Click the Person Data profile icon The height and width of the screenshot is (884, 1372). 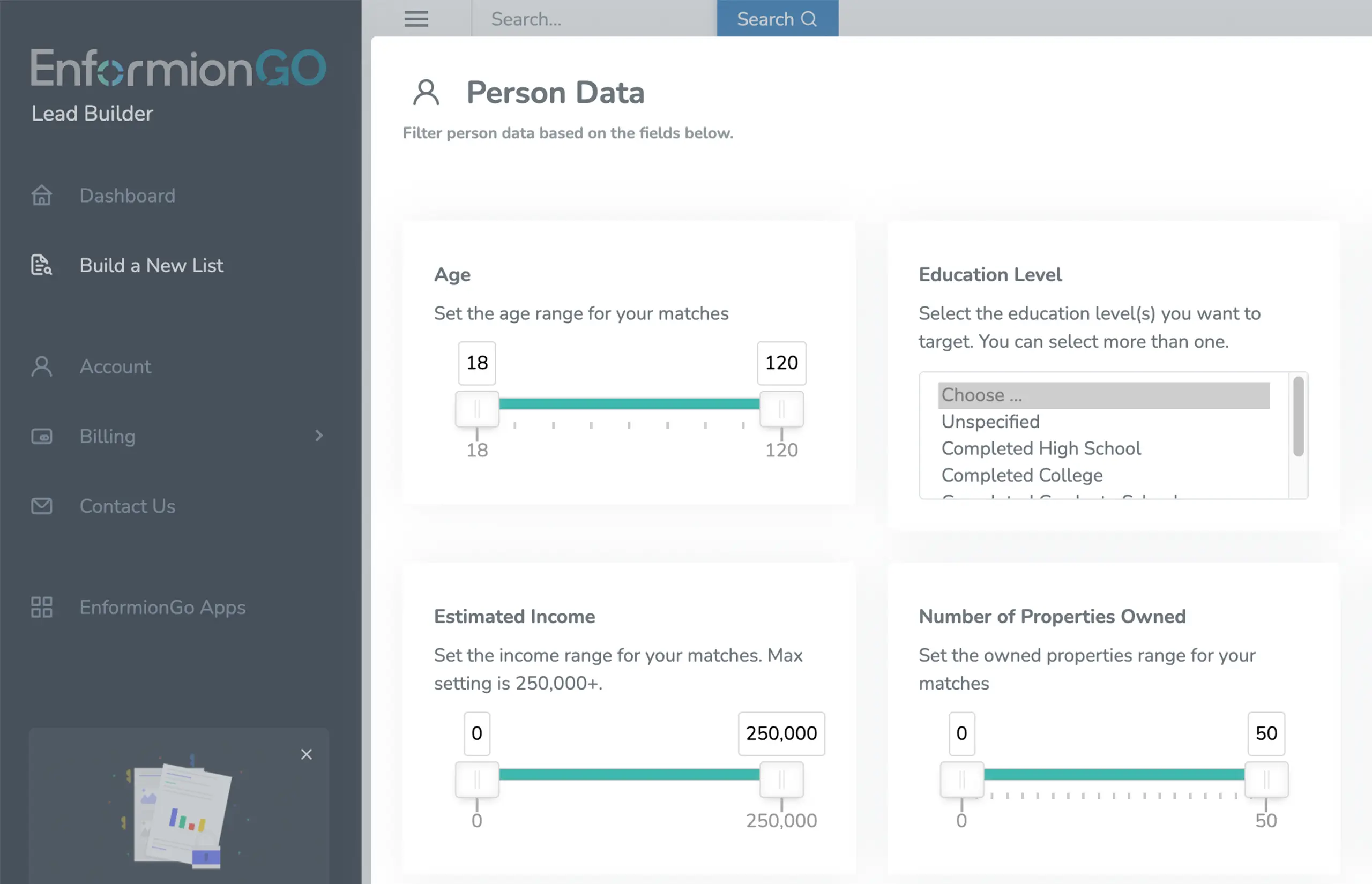(x=426, y=92)
